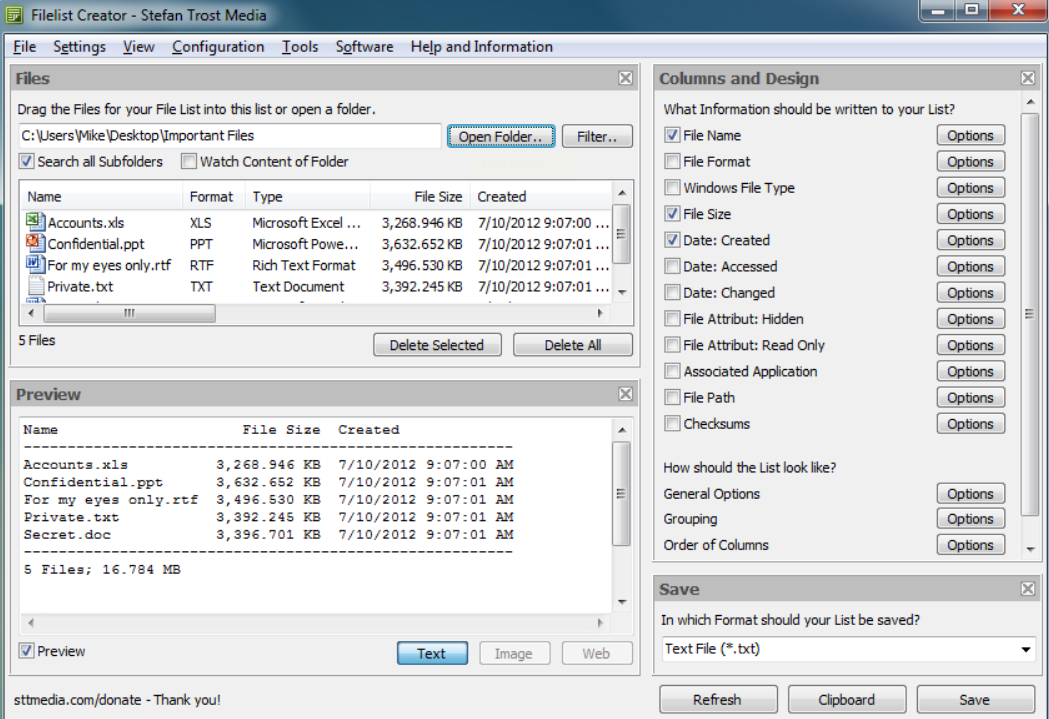This screenshot has width=1049, height=719.
Task: Enable the Checksums checkbox
Action: 672,423
